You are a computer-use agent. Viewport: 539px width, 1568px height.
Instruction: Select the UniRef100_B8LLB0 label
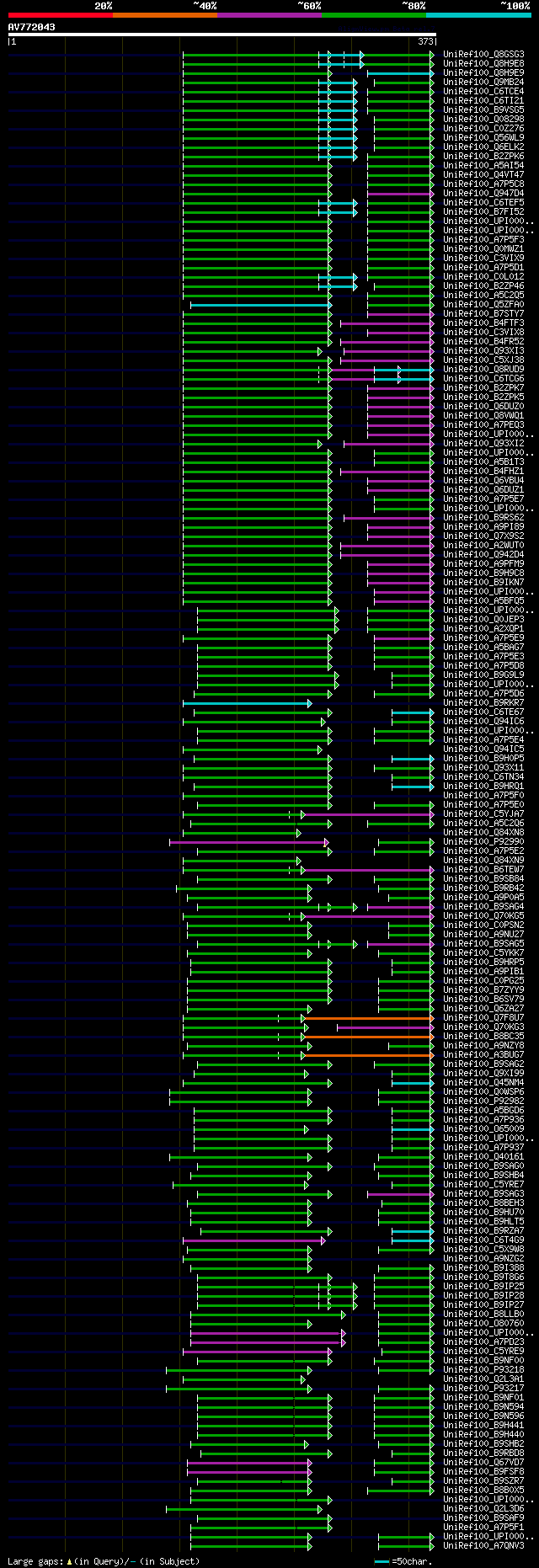point(483,1315)
